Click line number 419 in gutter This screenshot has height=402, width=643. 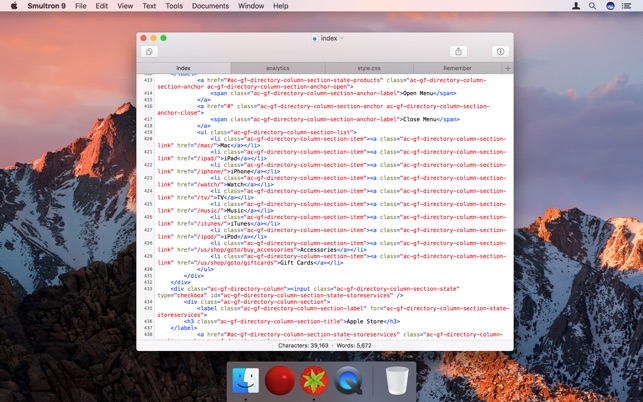click(x=148, y=132)
